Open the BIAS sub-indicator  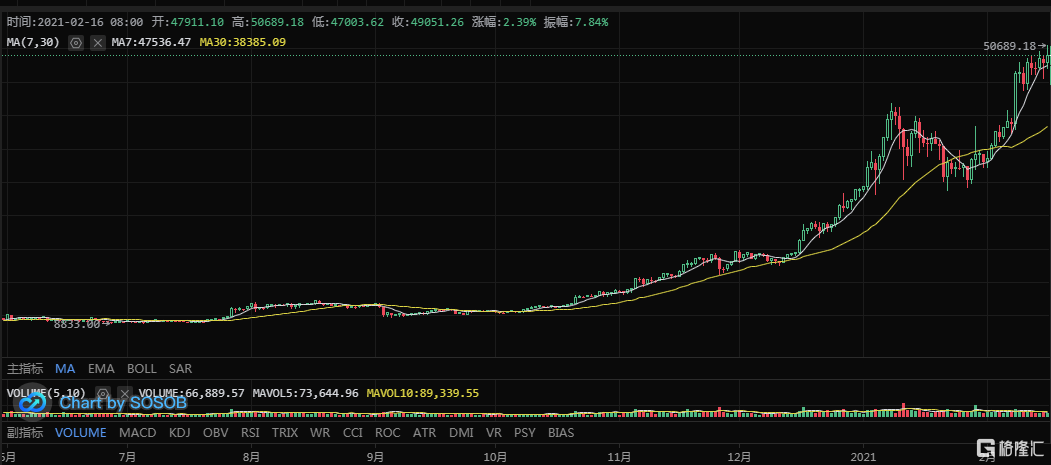click(x=561, y=433)
